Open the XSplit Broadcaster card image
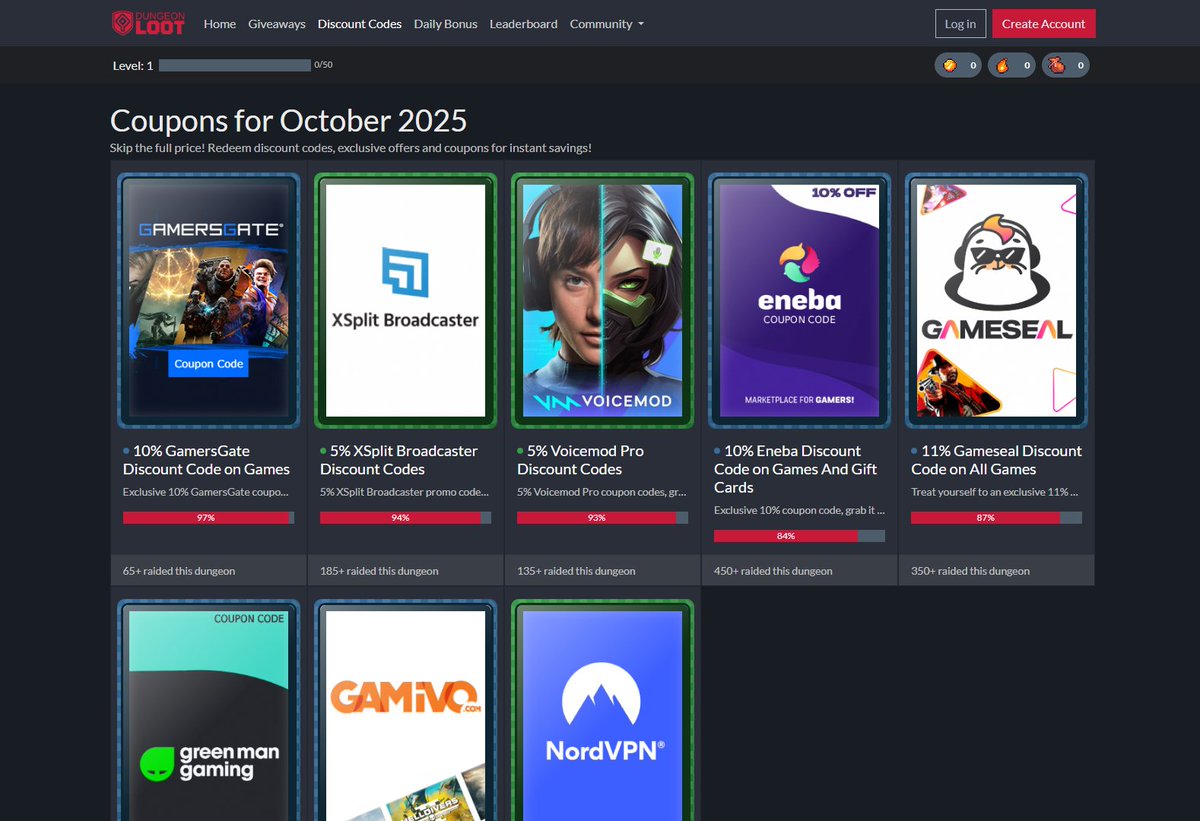 click(x=406, y=300)
